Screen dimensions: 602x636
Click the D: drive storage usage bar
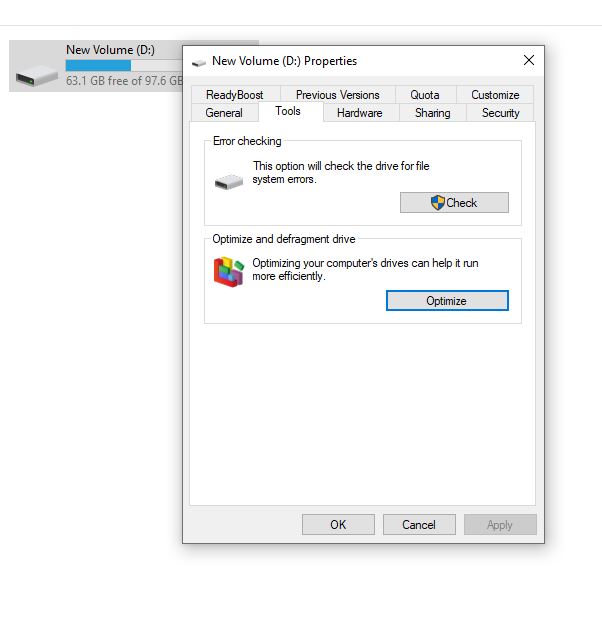124,65
